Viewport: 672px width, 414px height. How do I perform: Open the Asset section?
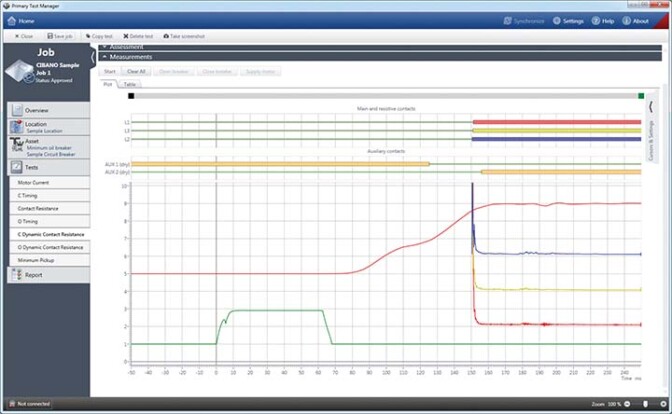tap(49, 147)
